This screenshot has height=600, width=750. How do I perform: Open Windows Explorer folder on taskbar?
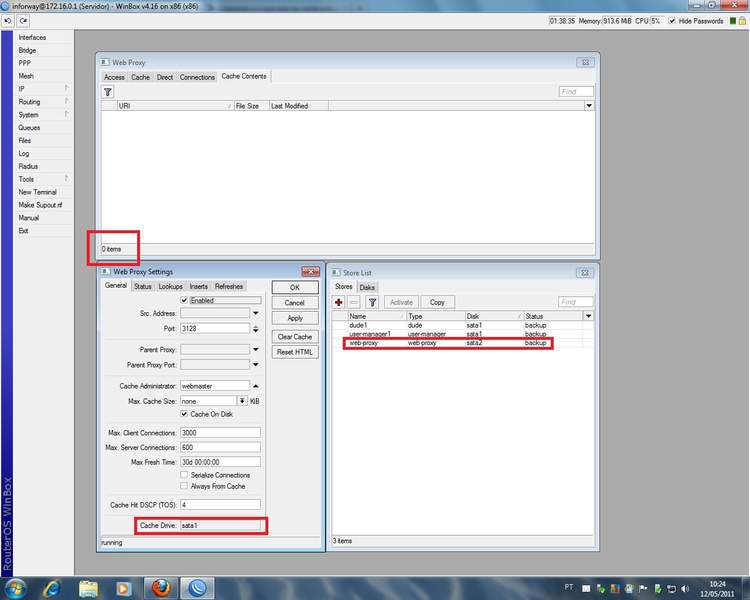[x=88, y=588]
